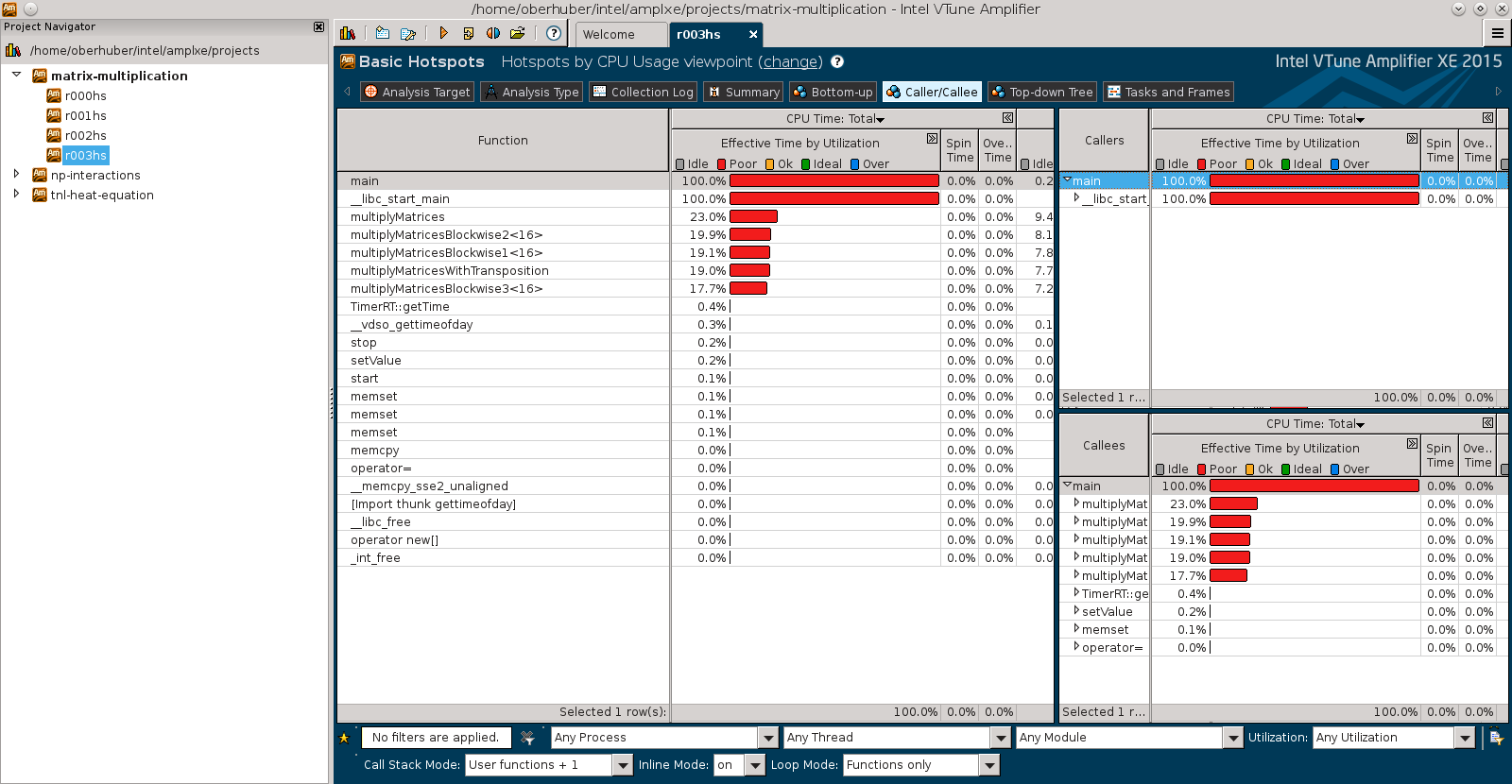Click the red Poor legend swatch in Function pane
The image size is (1512, 784).
tap(722, 164)
